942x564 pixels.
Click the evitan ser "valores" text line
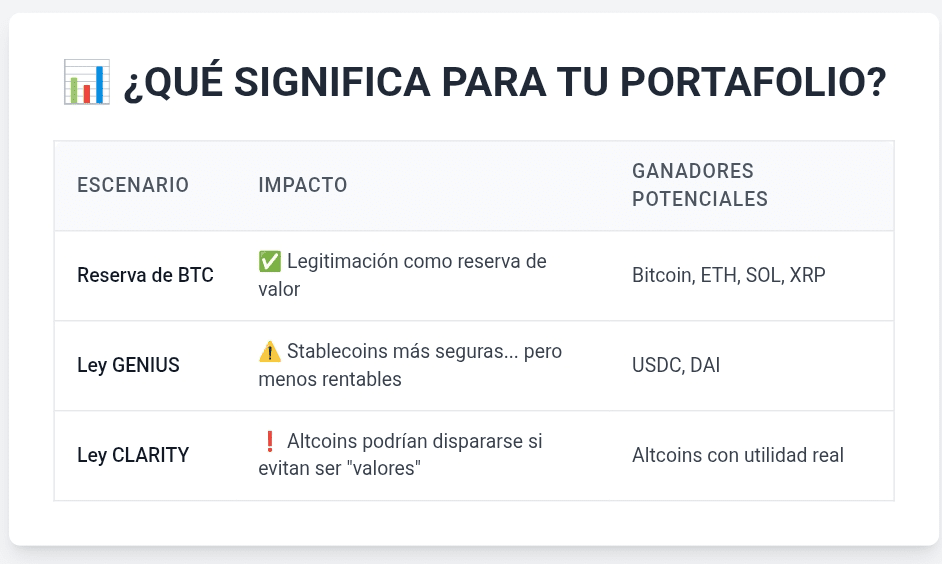337,469
